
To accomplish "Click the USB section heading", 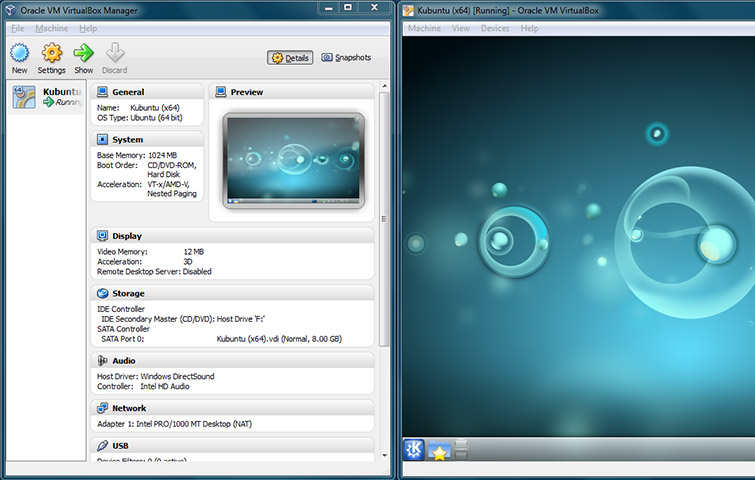I will click(120, 446).
